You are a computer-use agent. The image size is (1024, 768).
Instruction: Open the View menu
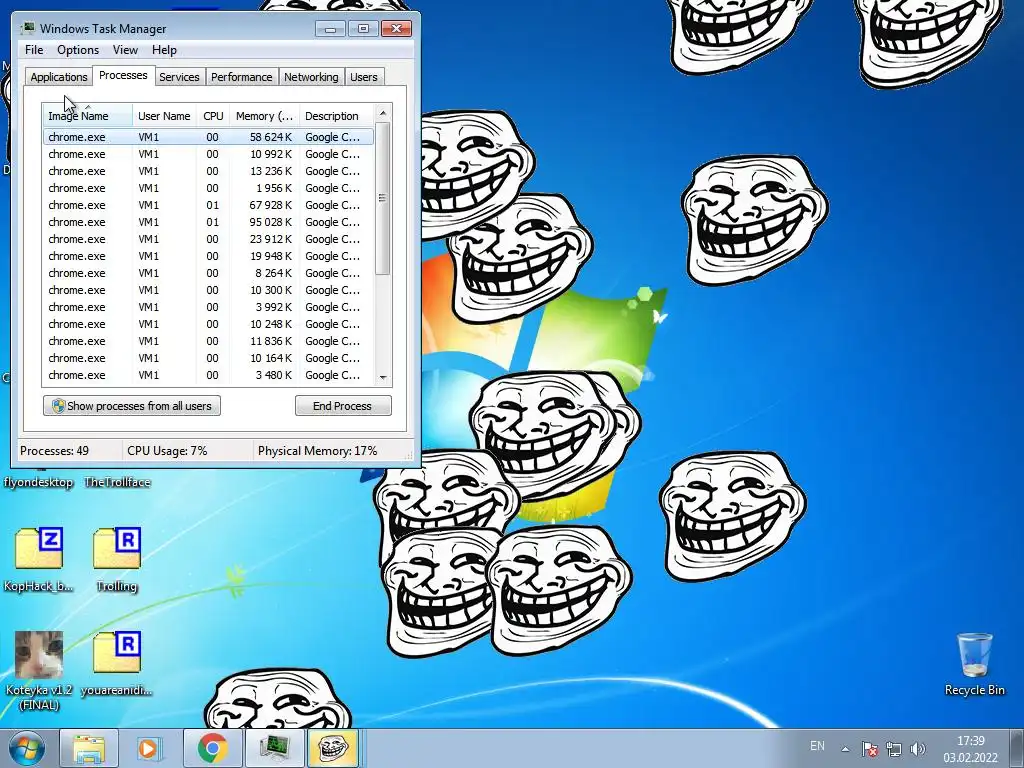(125, 50)
